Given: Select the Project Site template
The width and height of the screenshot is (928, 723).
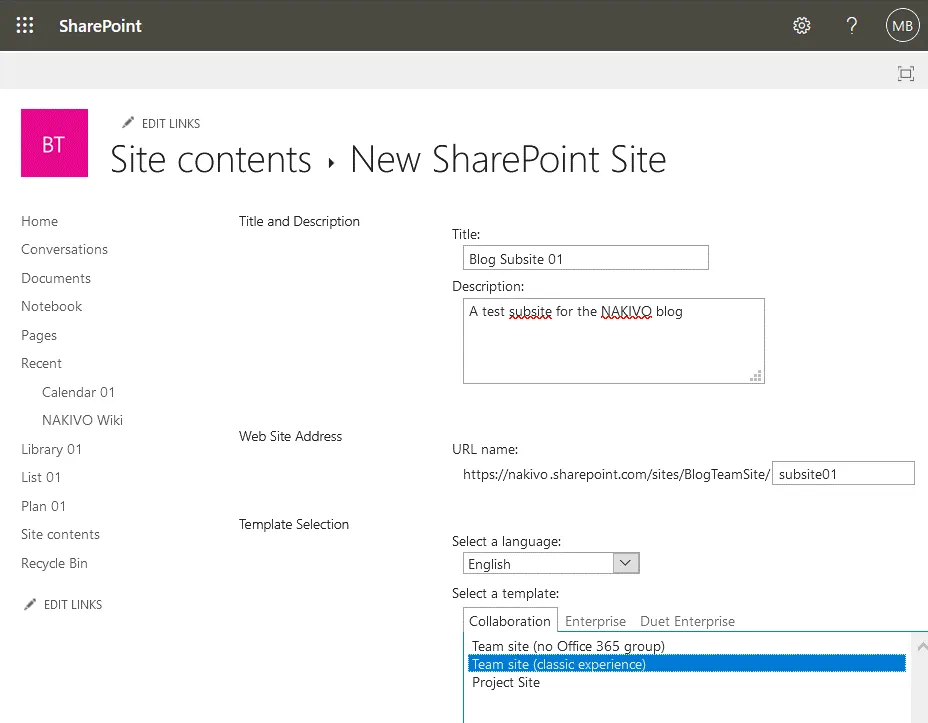Looking at the screenshot, I should click(505, 682).
